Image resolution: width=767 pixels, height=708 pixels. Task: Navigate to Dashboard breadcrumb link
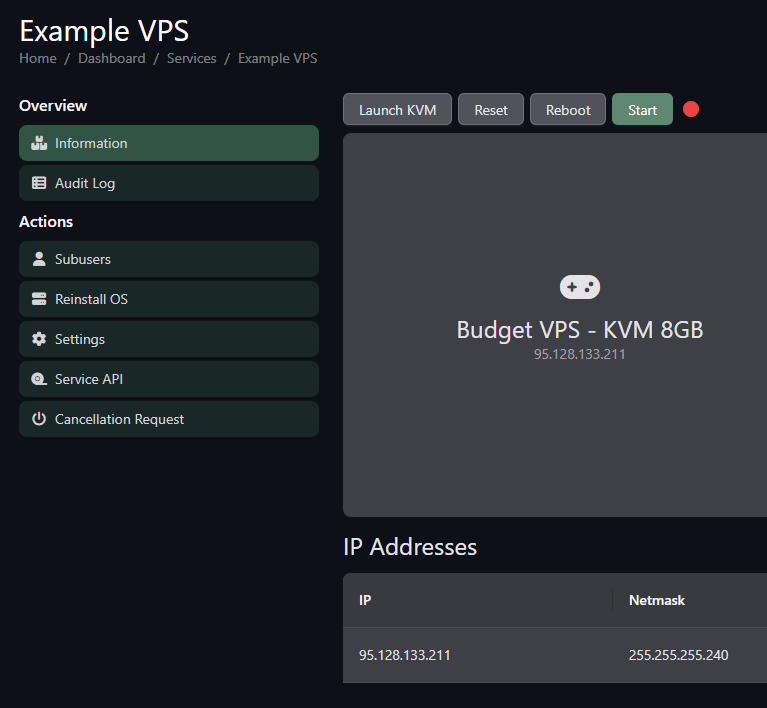pos(111,58)
